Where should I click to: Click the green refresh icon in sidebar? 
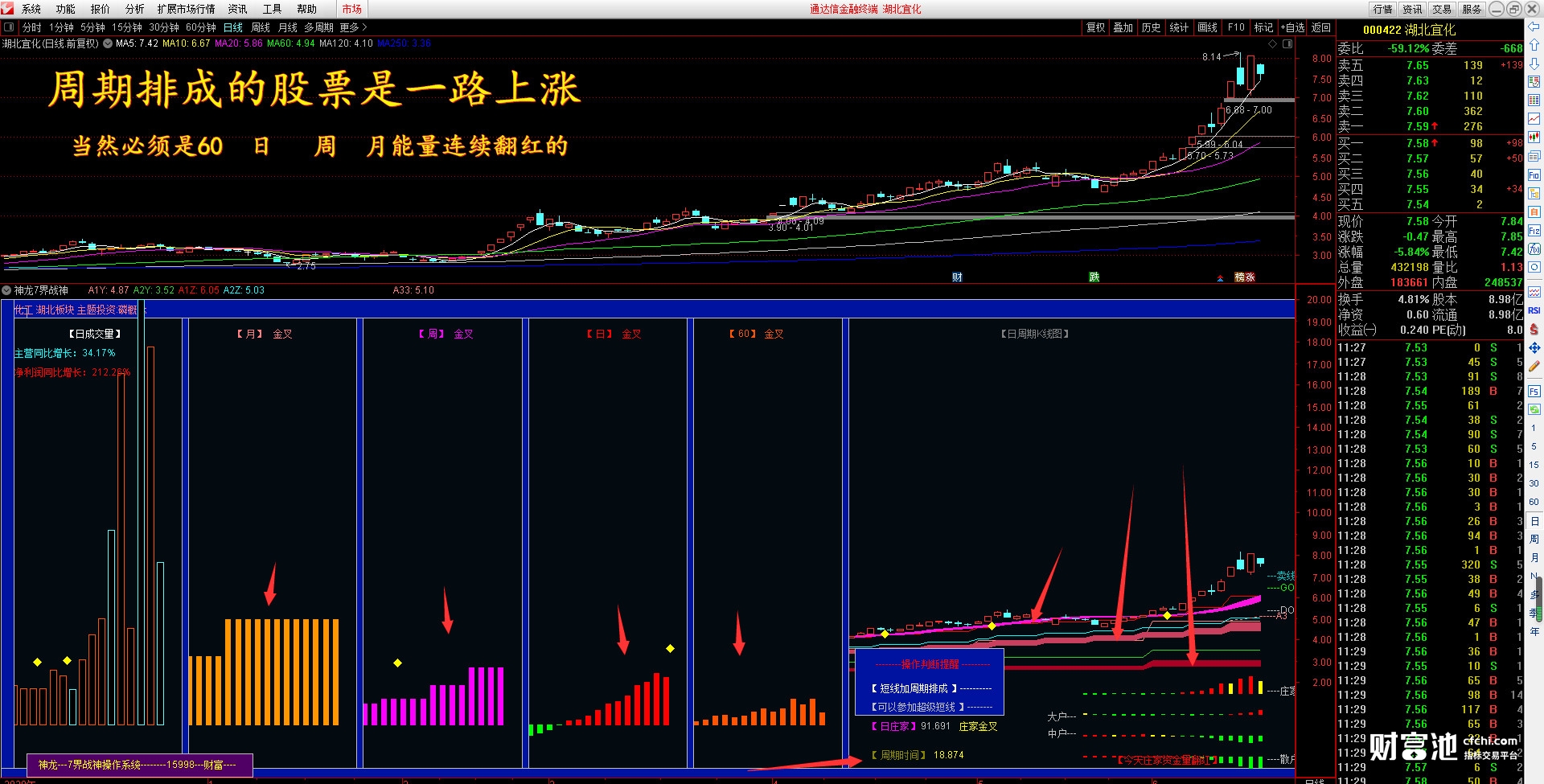click(x=1534, y=409)
